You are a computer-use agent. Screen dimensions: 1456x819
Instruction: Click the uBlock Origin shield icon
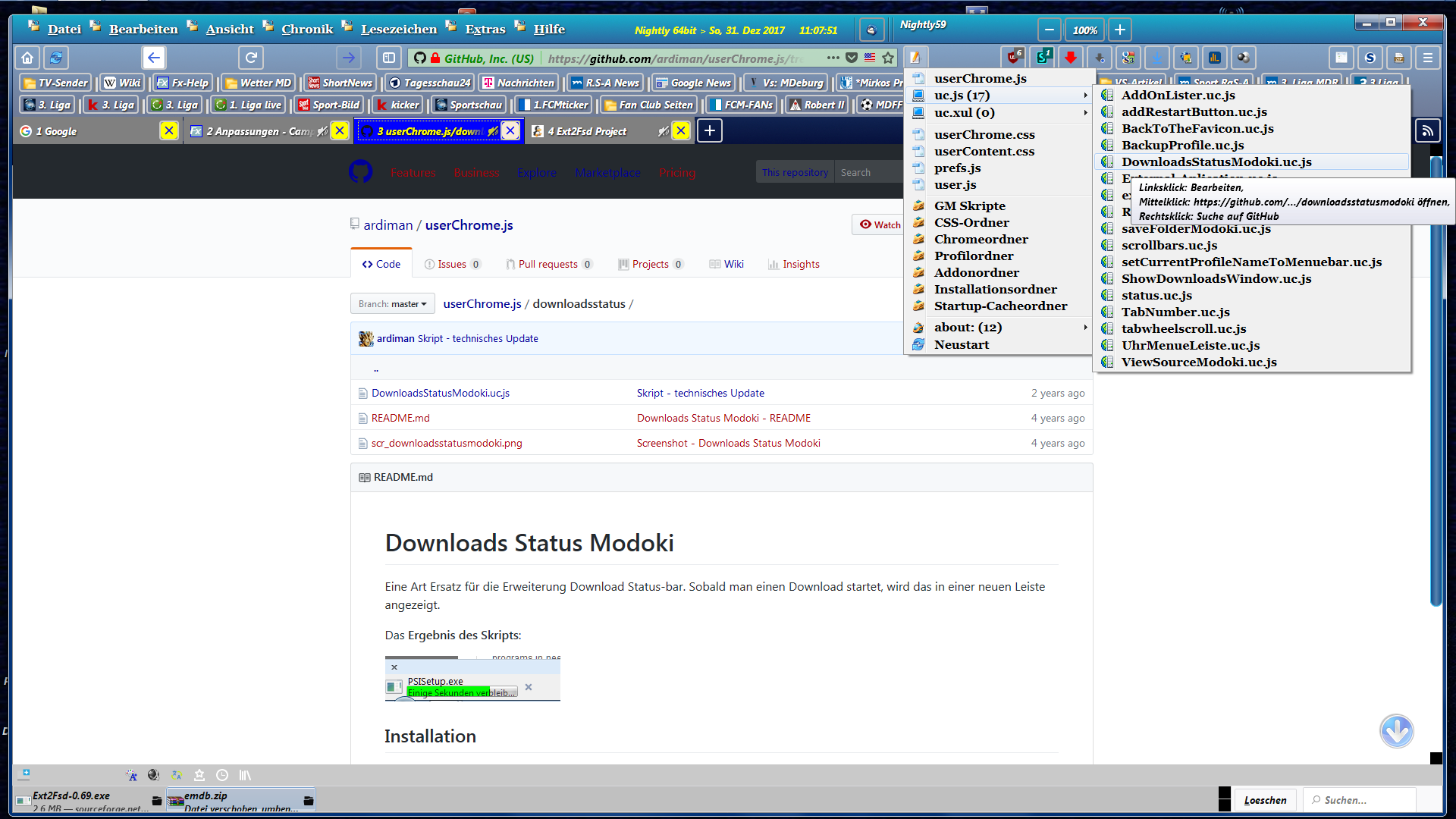(1014, 57)
